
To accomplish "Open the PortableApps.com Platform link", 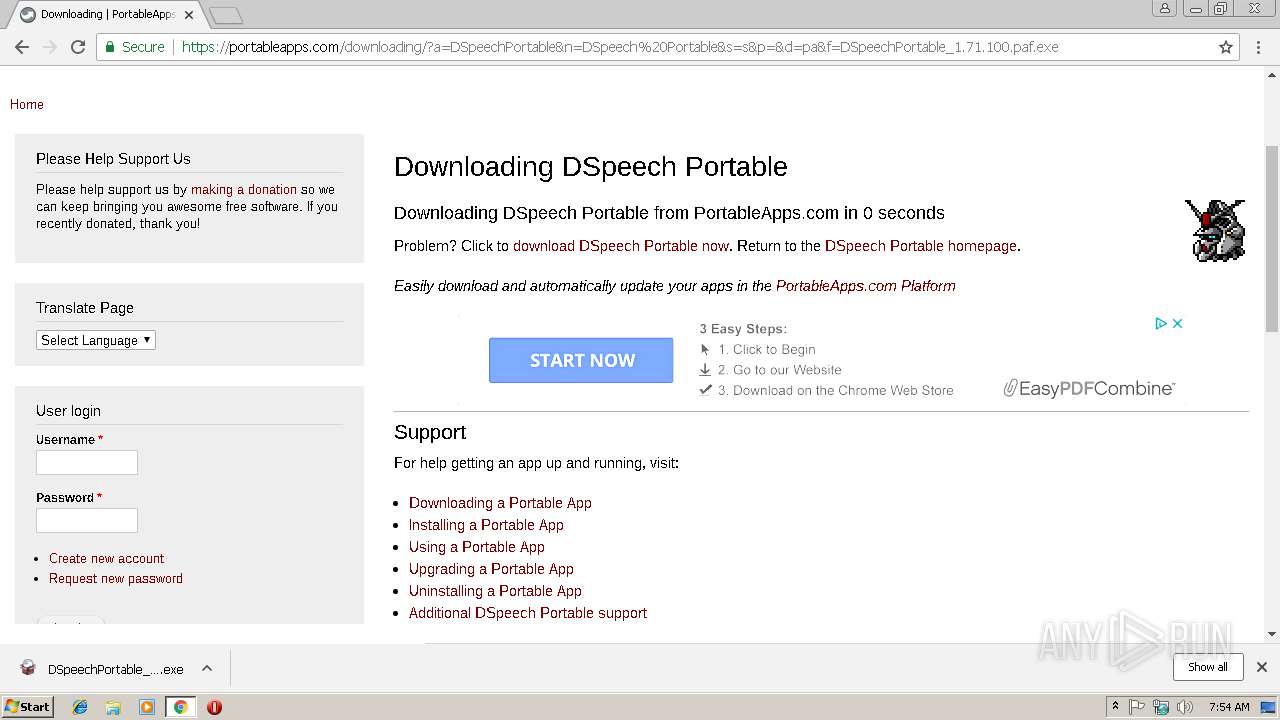I will coord(866,286).
